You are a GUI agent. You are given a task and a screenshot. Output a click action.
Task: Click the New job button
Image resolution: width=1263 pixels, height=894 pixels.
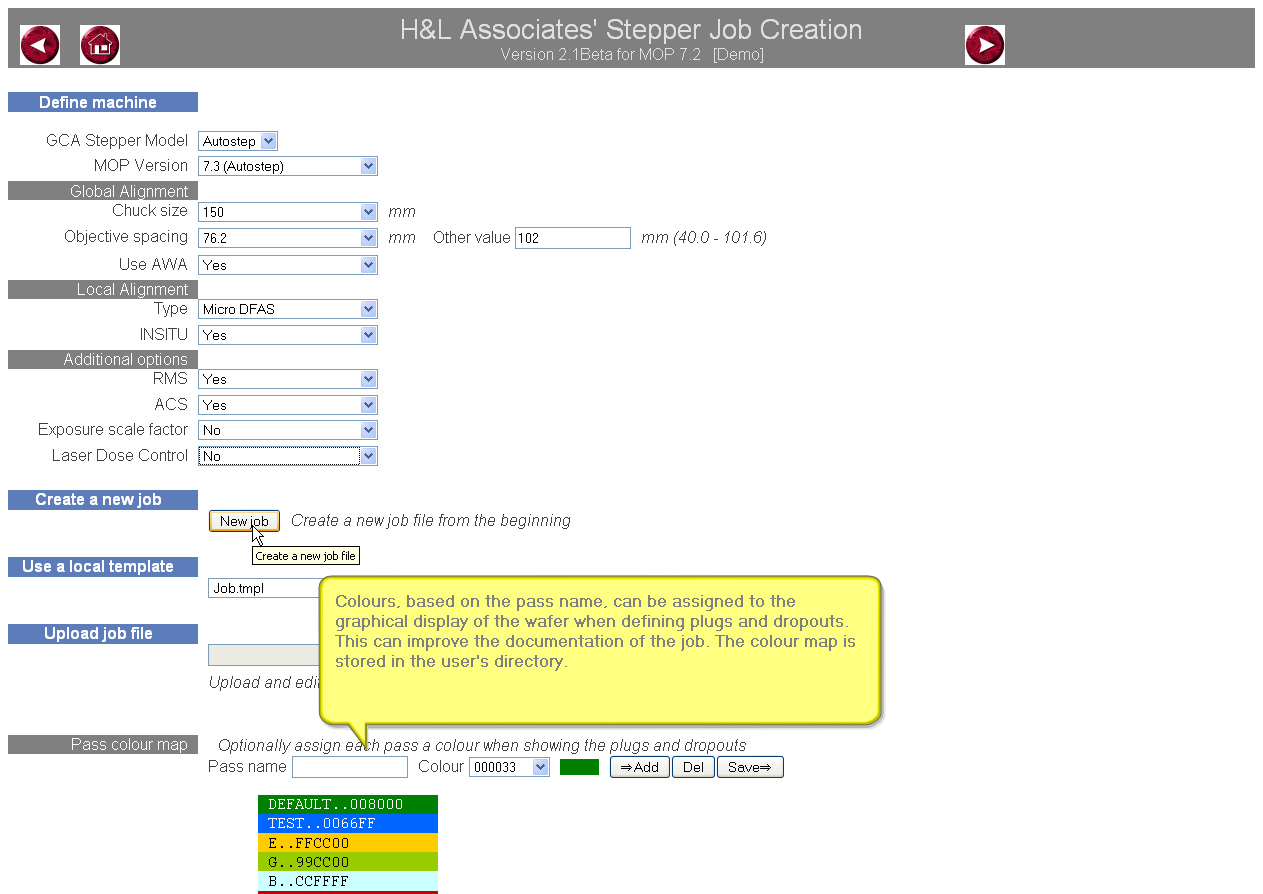pos(244,521)
